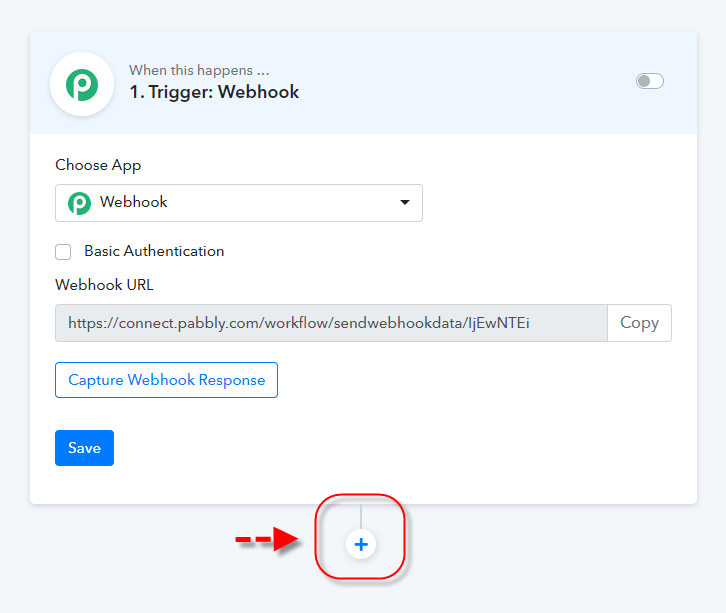
Task: Click the 'When this happens ...' text
Action: tap(199, 70)
